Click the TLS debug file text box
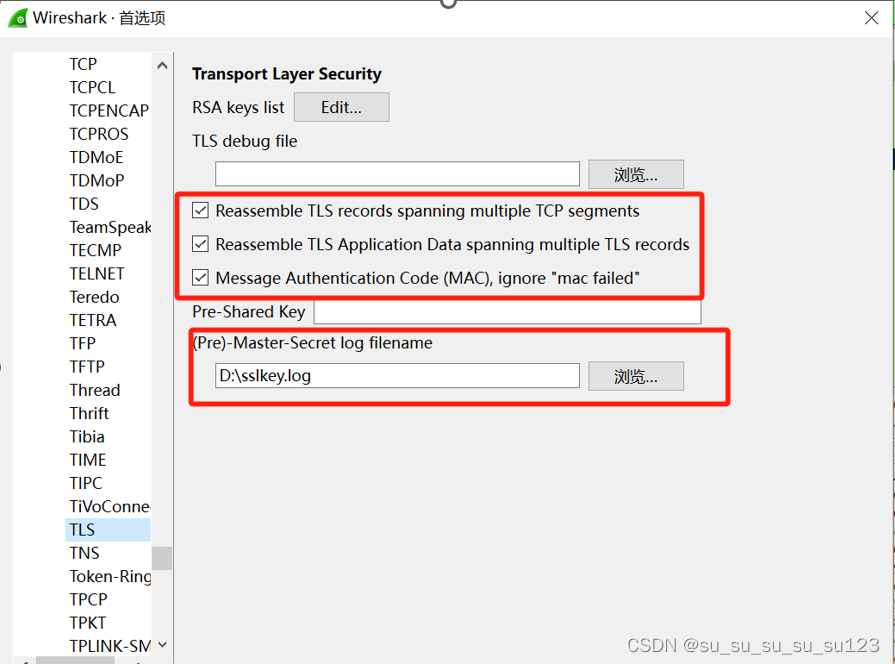Viewport: 895px width, 664px height. click(397, 173)
